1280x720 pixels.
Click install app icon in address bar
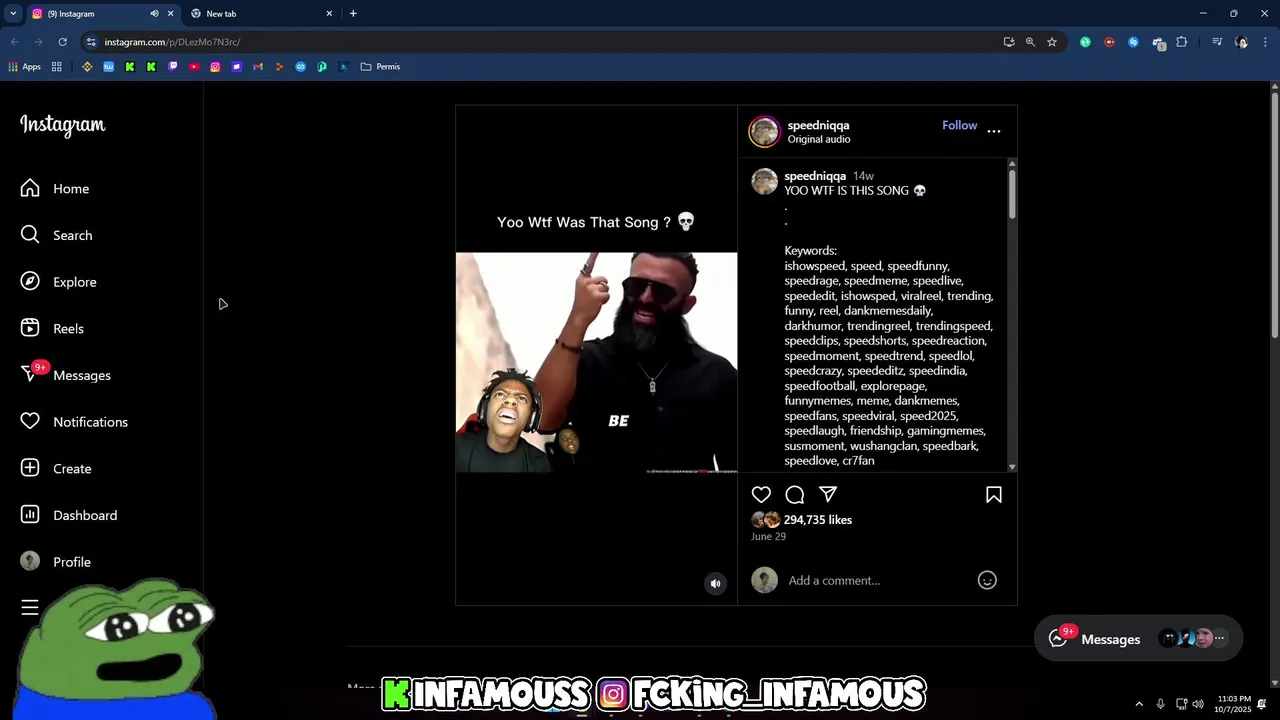pyautogui.click(x=1009, y=42)
